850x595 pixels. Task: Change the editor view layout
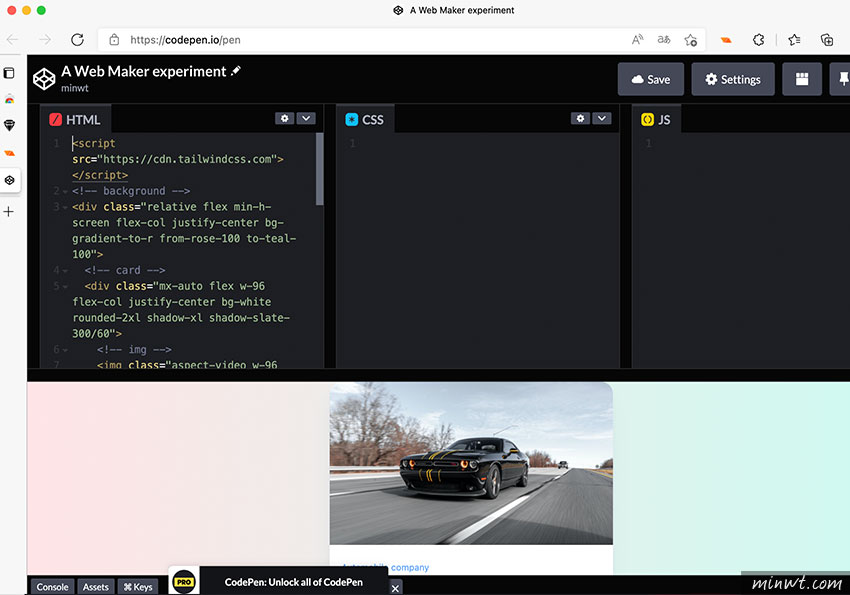tap(802, 79)
